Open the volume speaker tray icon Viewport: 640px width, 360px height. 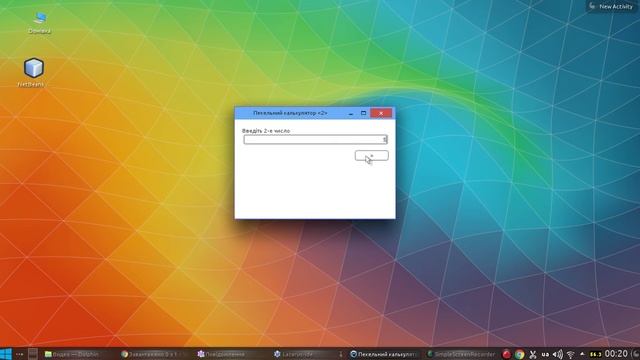(x=558, y=354)
